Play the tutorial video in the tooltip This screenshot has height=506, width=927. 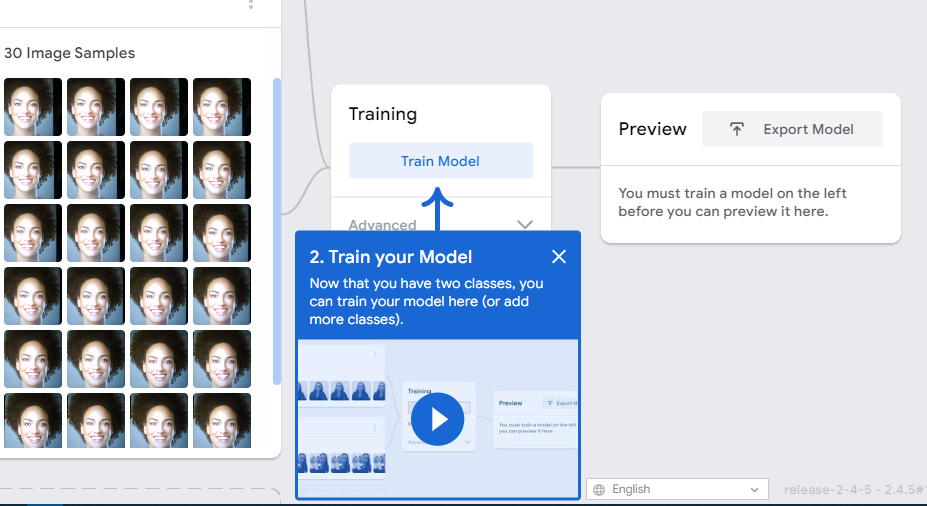coord(437,419)
